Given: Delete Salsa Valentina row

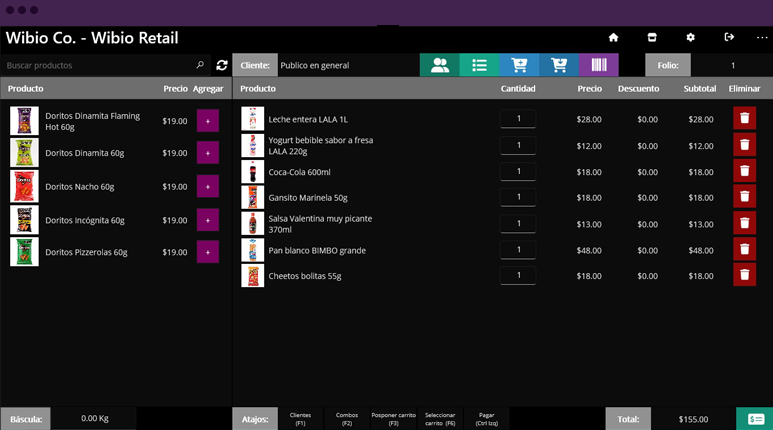Looking at the screenshot, I should pyautogui.click(x=744, y=223).
